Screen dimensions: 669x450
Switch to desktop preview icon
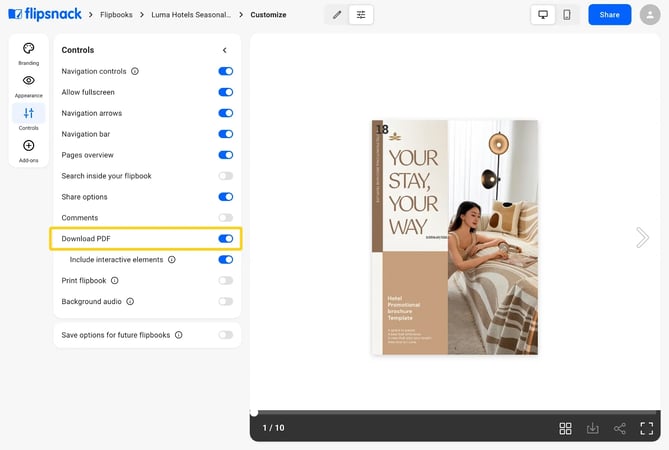543,15
